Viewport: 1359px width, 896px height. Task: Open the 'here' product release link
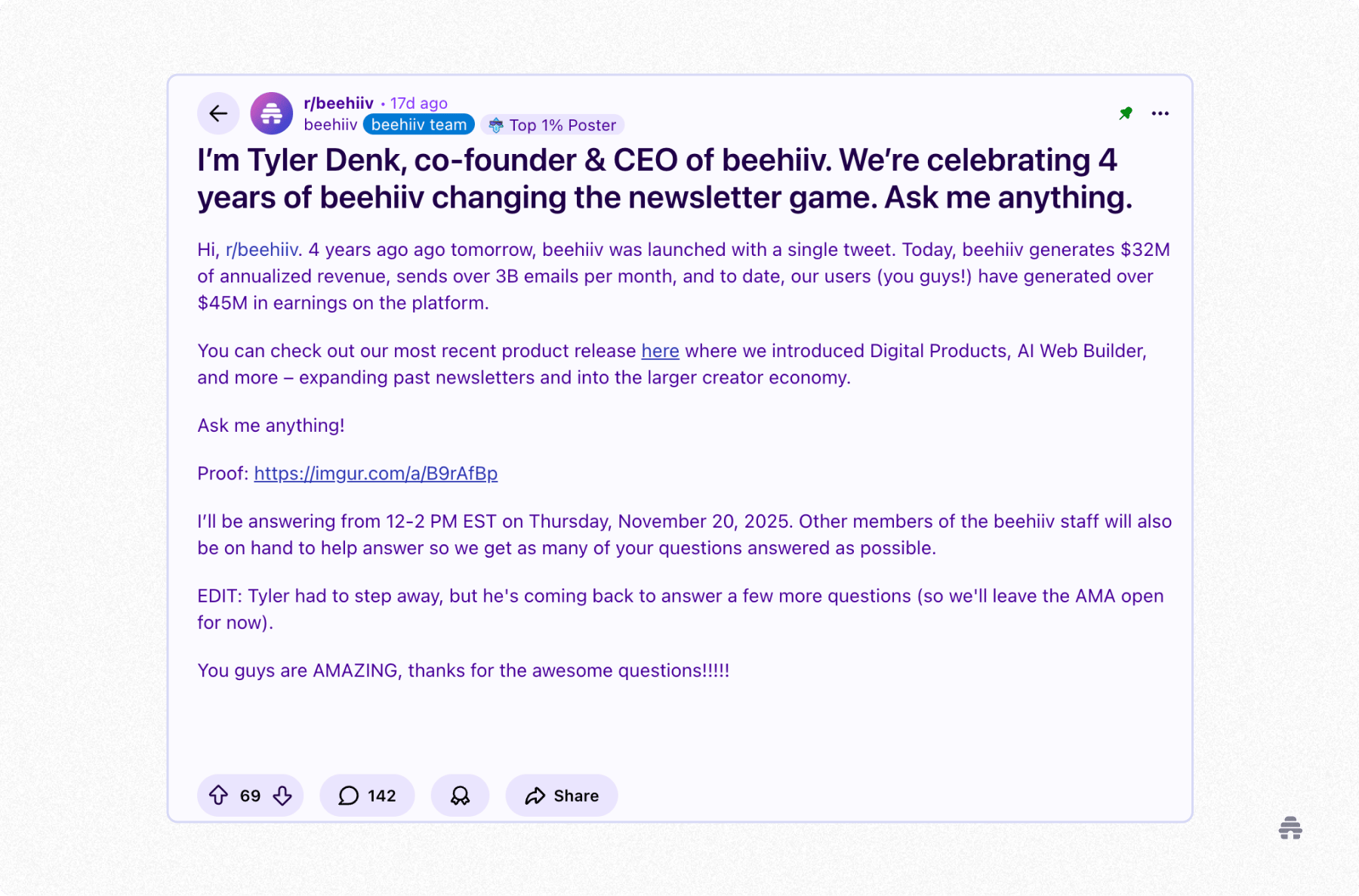[x=660, y=350]
